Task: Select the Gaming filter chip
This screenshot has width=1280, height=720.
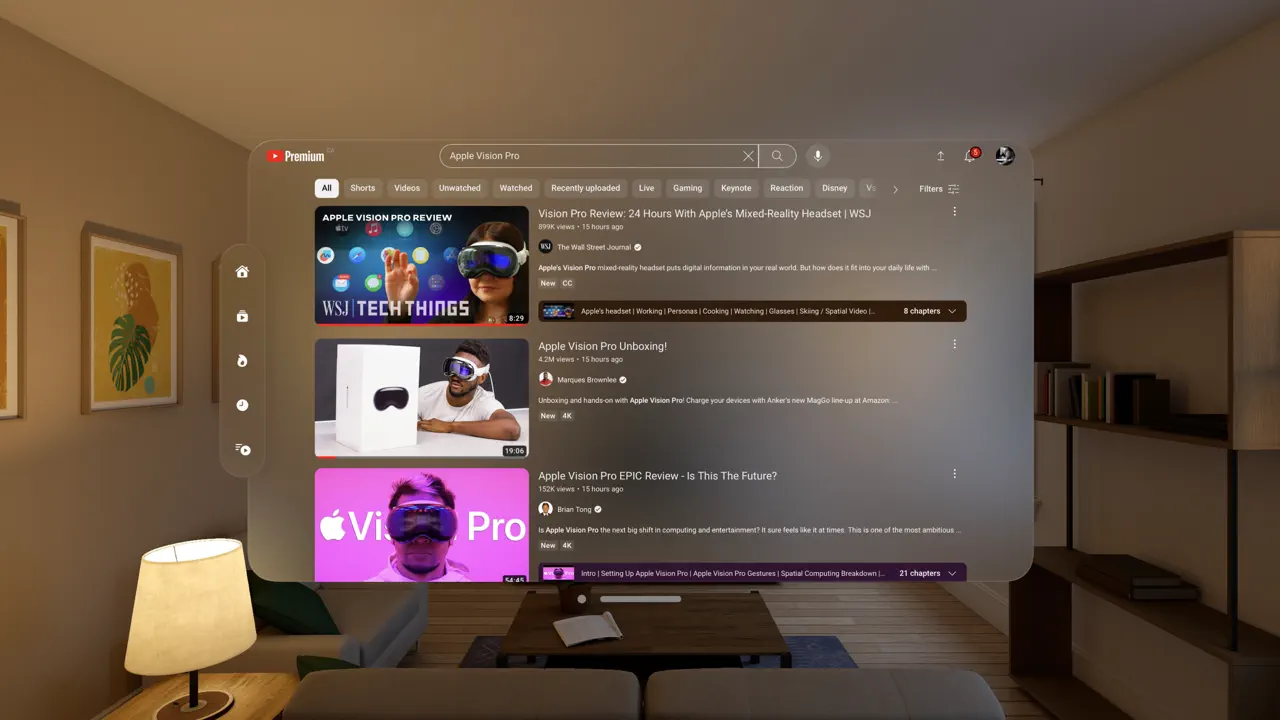Action: (x=688, y=188)
